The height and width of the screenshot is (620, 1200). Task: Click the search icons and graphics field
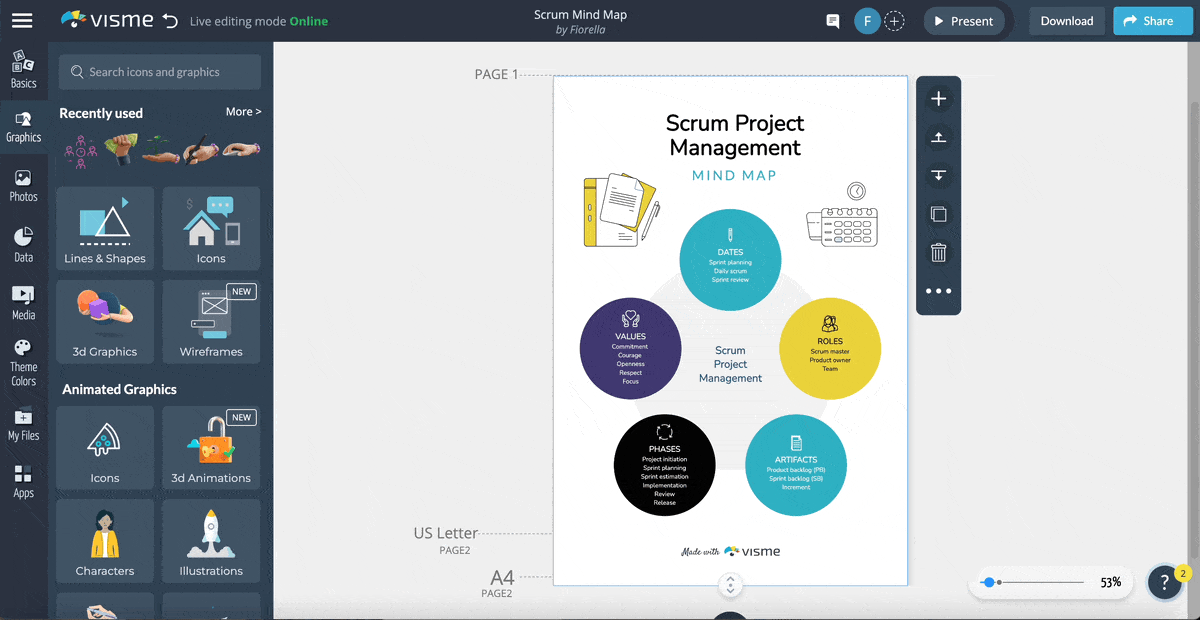(159, 72)
